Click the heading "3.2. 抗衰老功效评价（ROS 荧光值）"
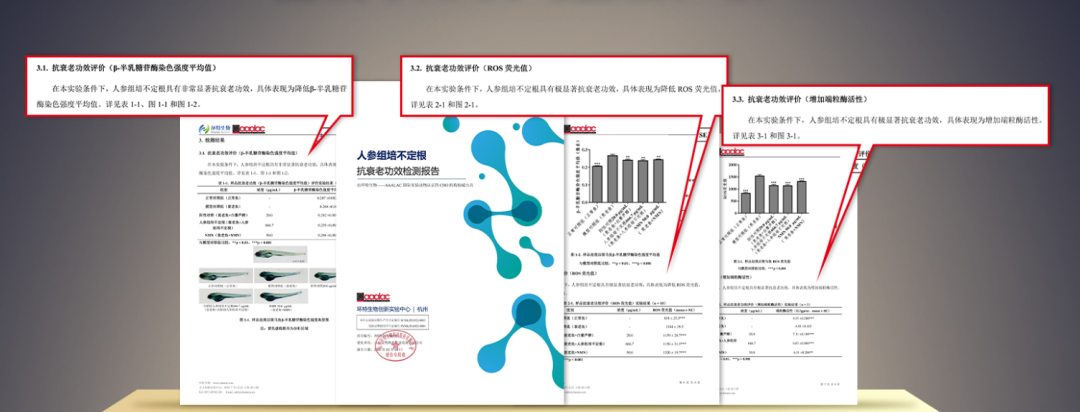 tap(471, 68)
